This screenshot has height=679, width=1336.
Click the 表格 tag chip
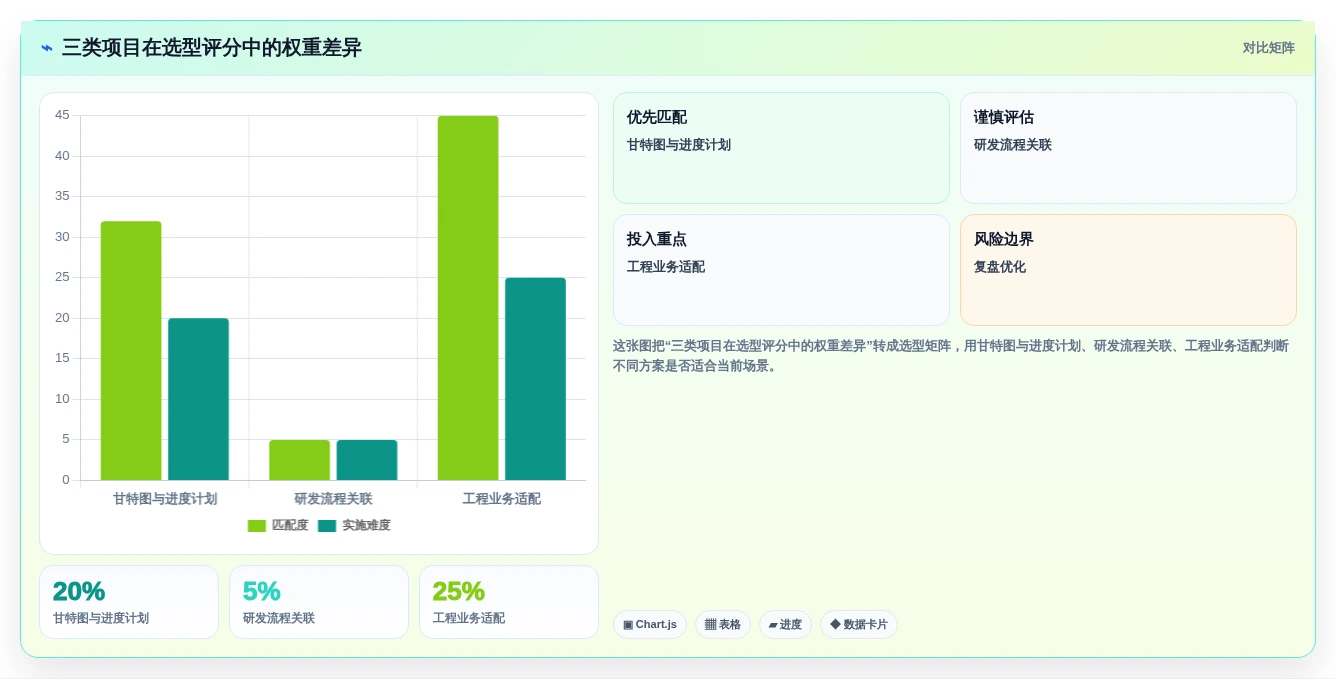[x=723, y=625]
